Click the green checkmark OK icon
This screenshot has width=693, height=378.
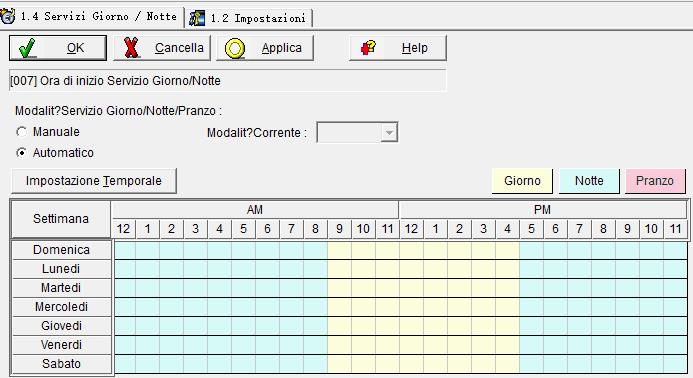tap(27, 48)
